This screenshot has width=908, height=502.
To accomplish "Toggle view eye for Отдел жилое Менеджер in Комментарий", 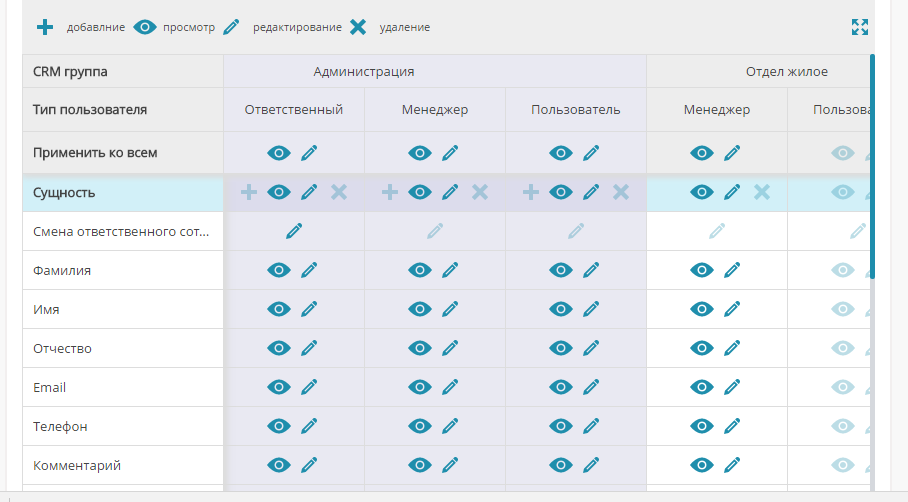I will coord(702,465).
